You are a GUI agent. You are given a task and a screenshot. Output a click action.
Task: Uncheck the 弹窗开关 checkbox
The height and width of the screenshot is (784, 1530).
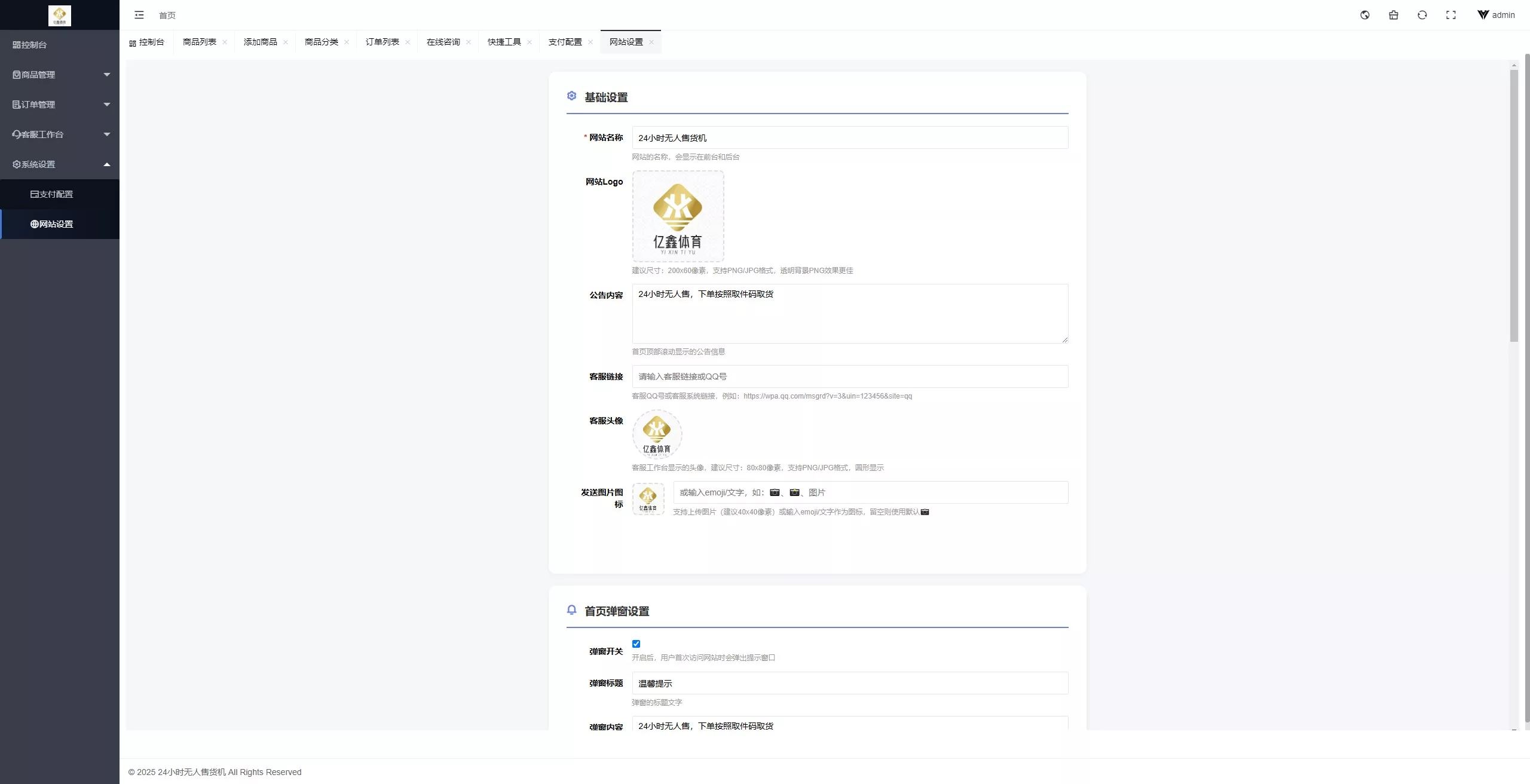coord(636,644)
